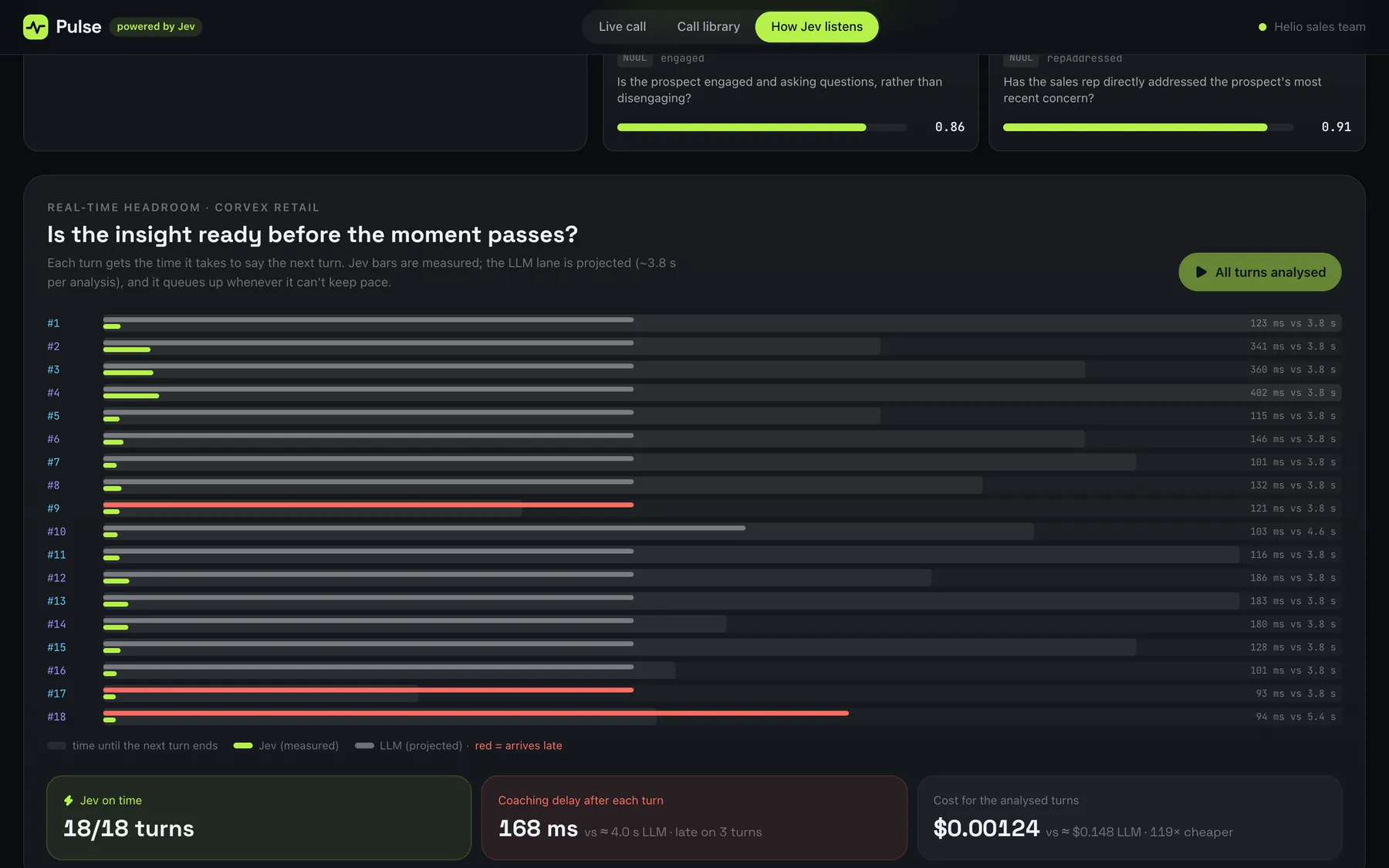Click the 'Is the insight ready' heading
Image resolution: width=1389 pixels, height=868 pixels.
313,235
